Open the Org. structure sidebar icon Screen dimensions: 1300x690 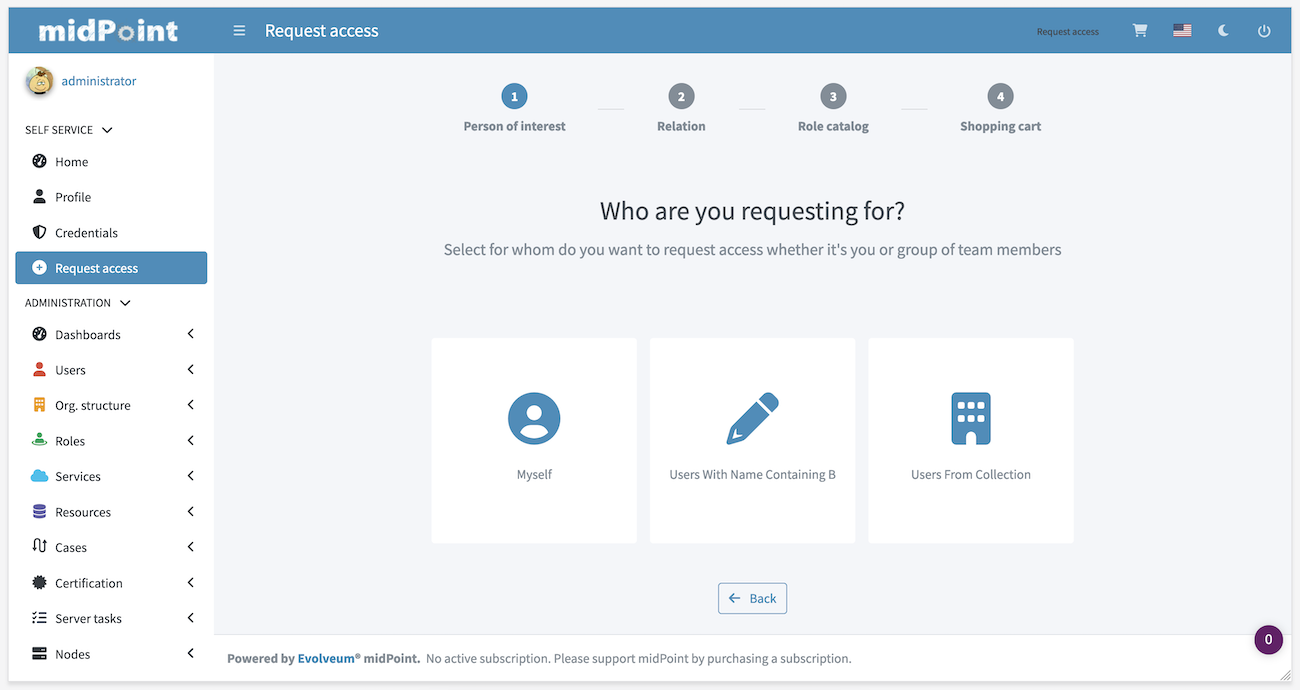tap(40, 405)
